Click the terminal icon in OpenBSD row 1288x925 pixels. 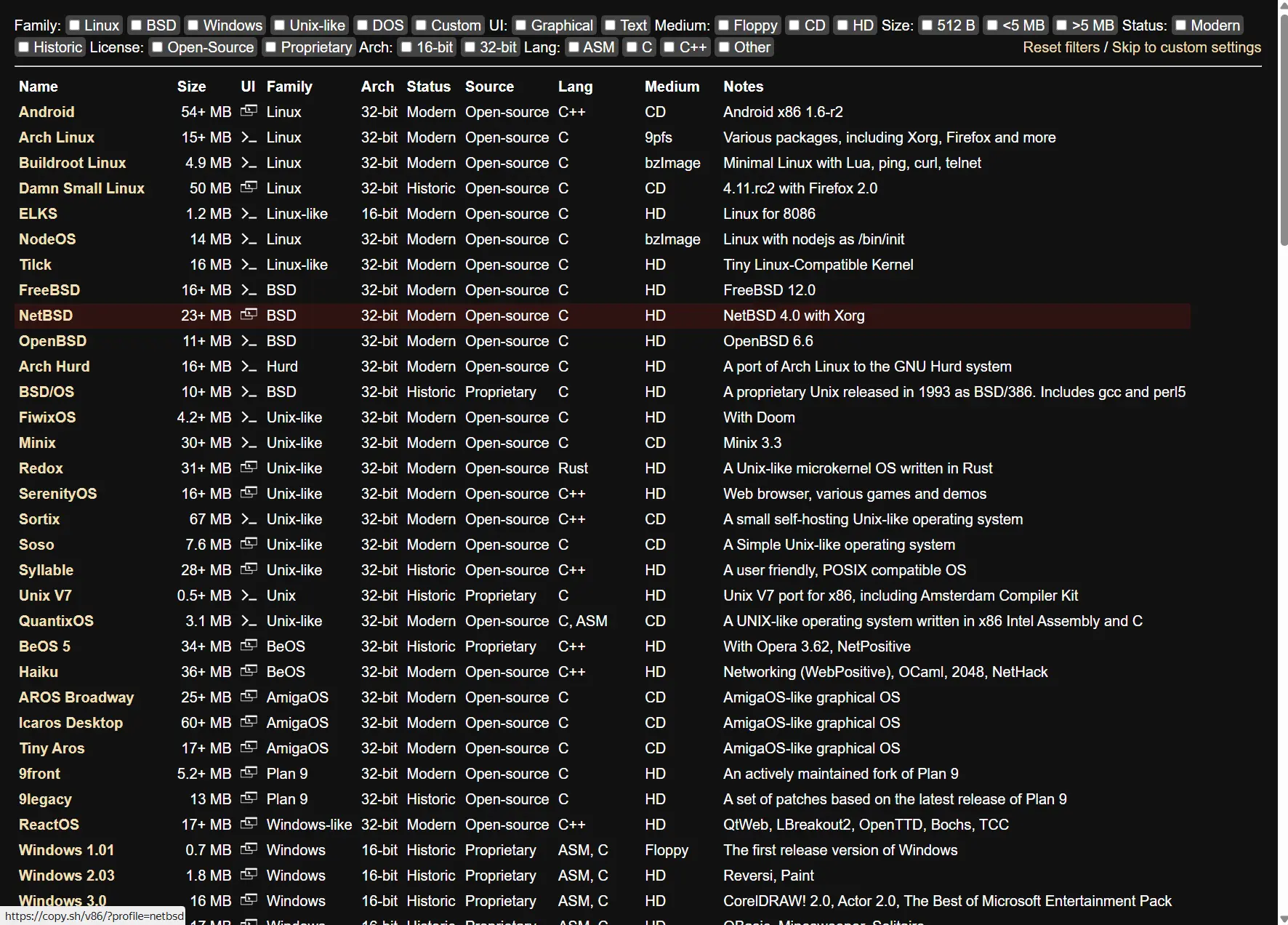click(x=249, y=341)
